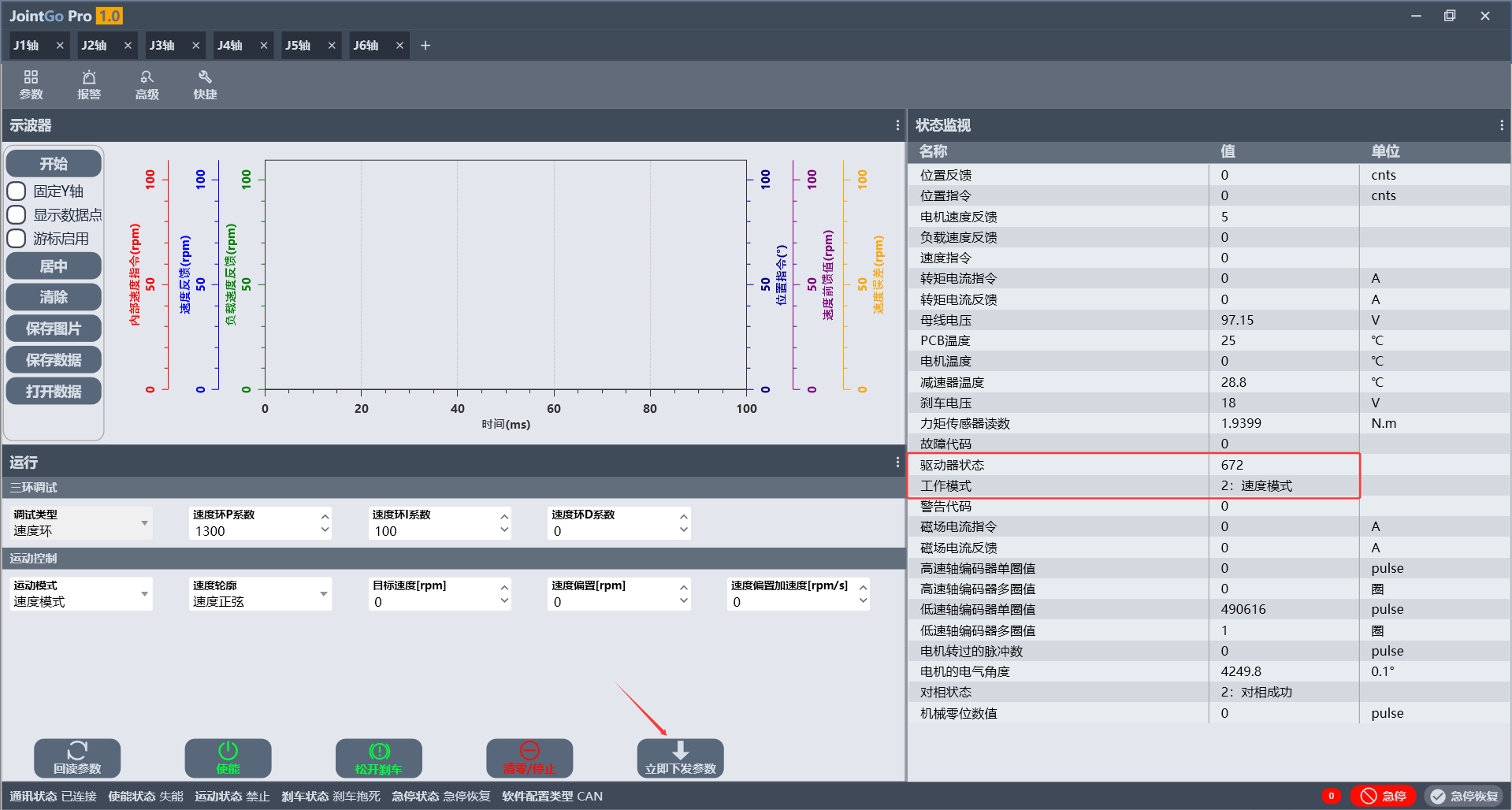1512x810 pixels.
Task: Close the J5轴 tab
Action: coord(332,46)
